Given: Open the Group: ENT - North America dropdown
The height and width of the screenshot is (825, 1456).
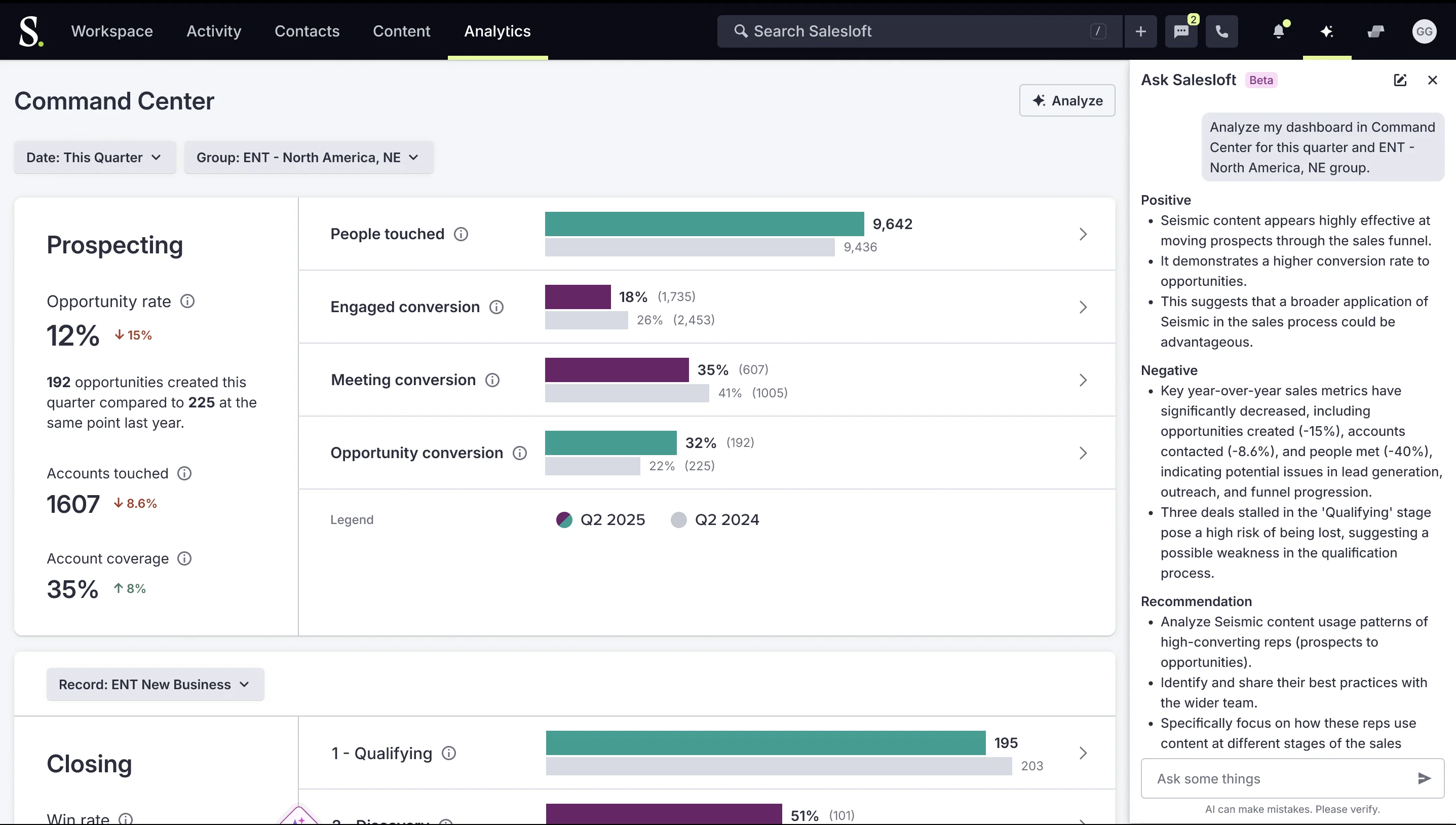Looking at the screenshot, I should click(x=309, y=158).
